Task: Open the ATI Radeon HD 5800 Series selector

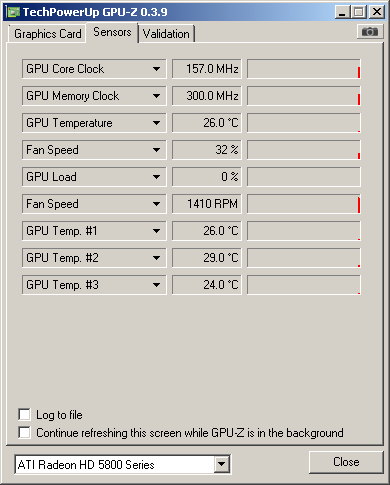Action: [x=123, y=464]
